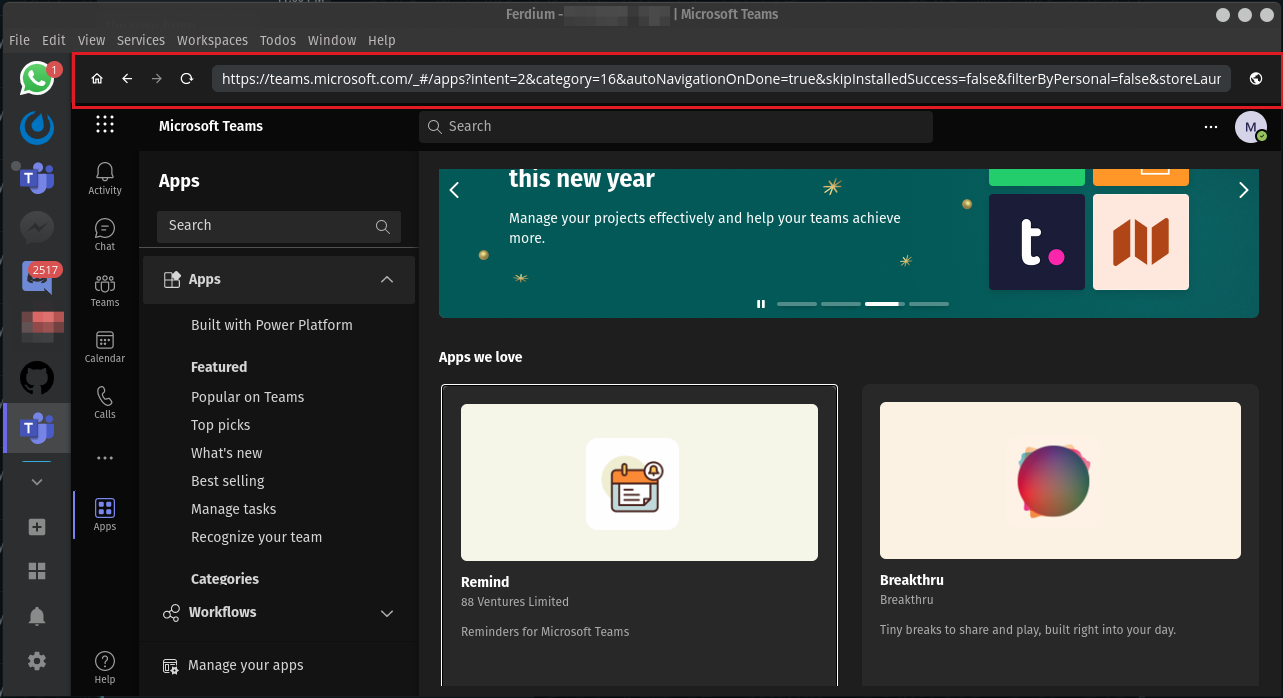Image resolution: width=1283 pixels, height=698 pixels.
Task: Select the Apps icon in Teams rail
Action: tap(105, 514)
